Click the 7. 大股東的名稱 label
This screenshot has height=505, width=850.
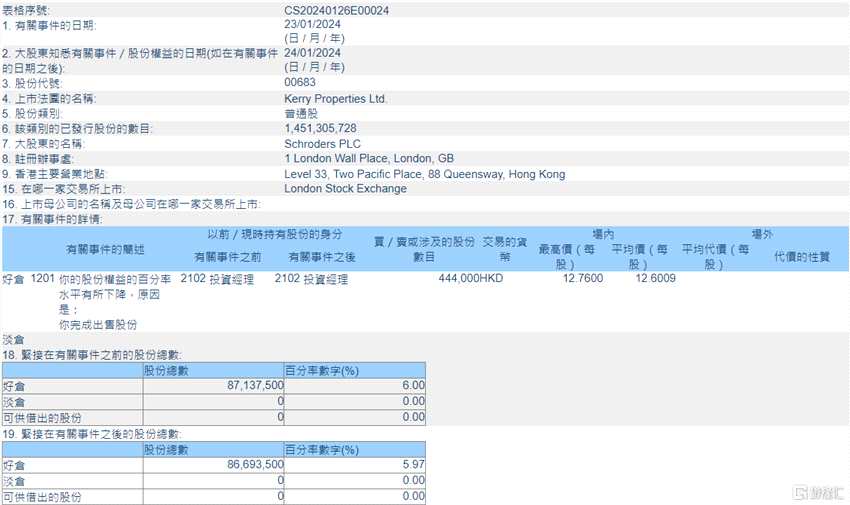(43, 144)
